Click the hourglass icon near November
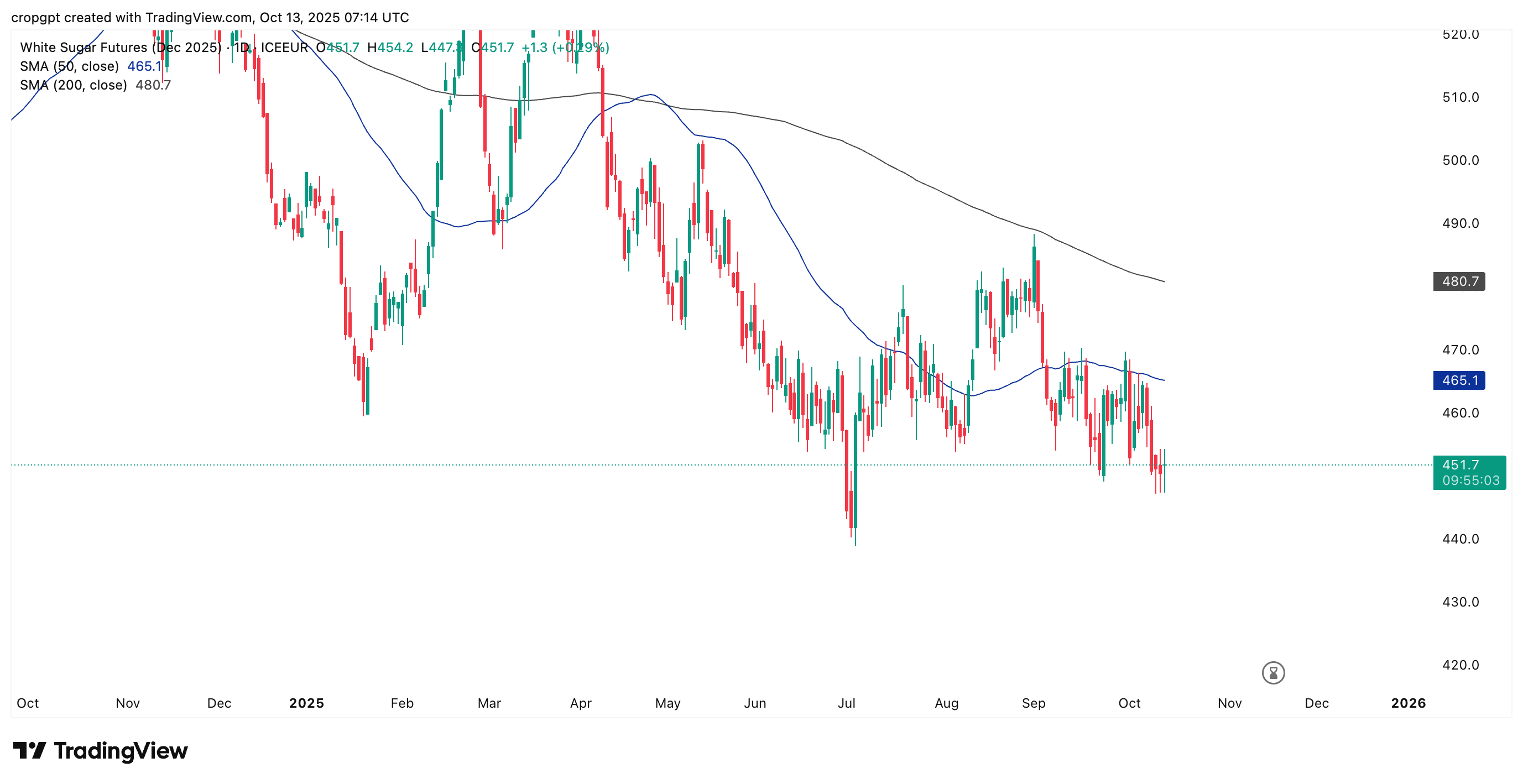1523x784 pixels. tap(1272, 672)
